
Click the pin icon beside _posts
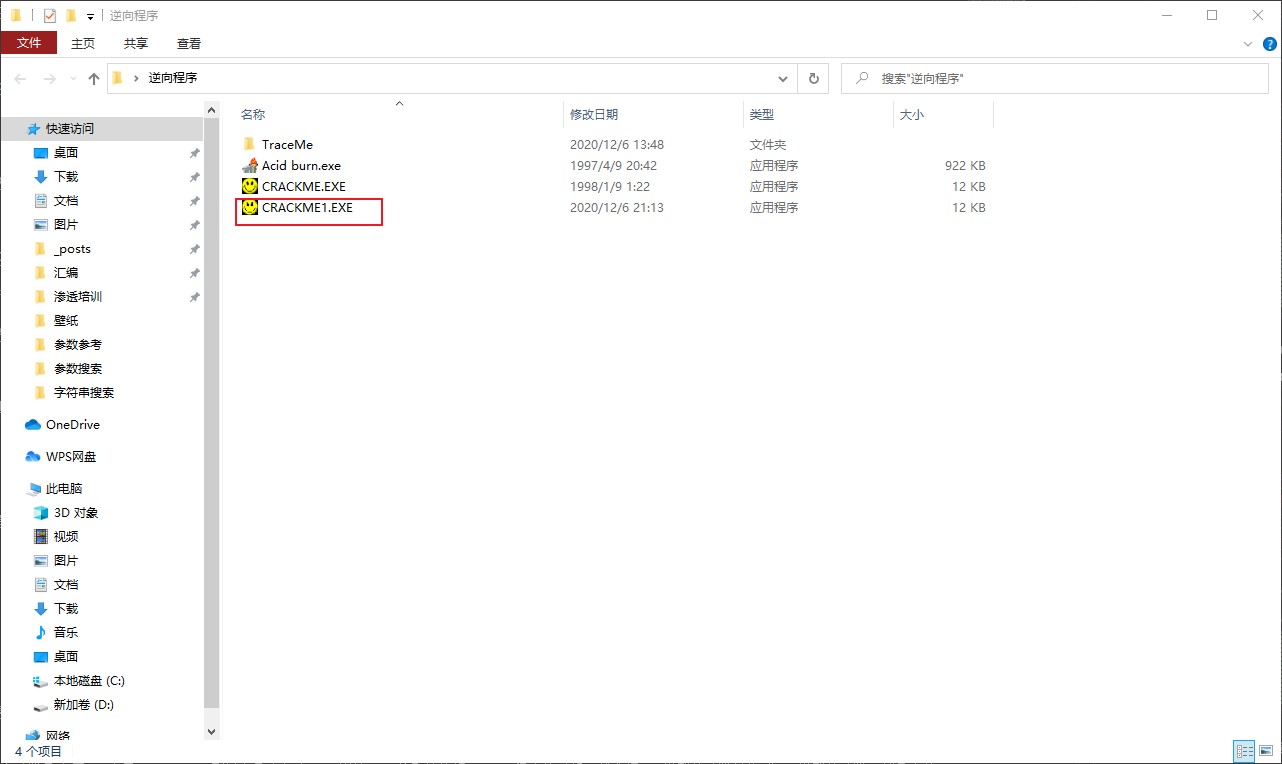(194, 249)
